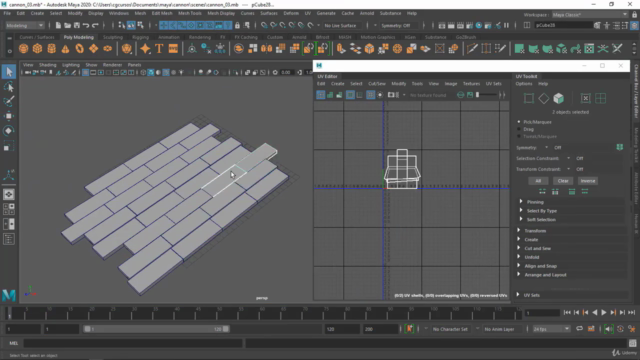Open the 24 fps frame rate dropdown
This screenshot has height=360, width=640.
(551, 329)
